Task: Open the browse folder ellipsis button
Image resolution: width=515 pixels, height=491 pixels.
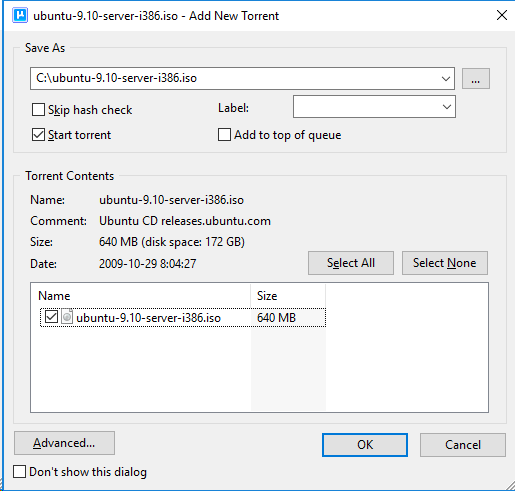Action: pos(476,79)
